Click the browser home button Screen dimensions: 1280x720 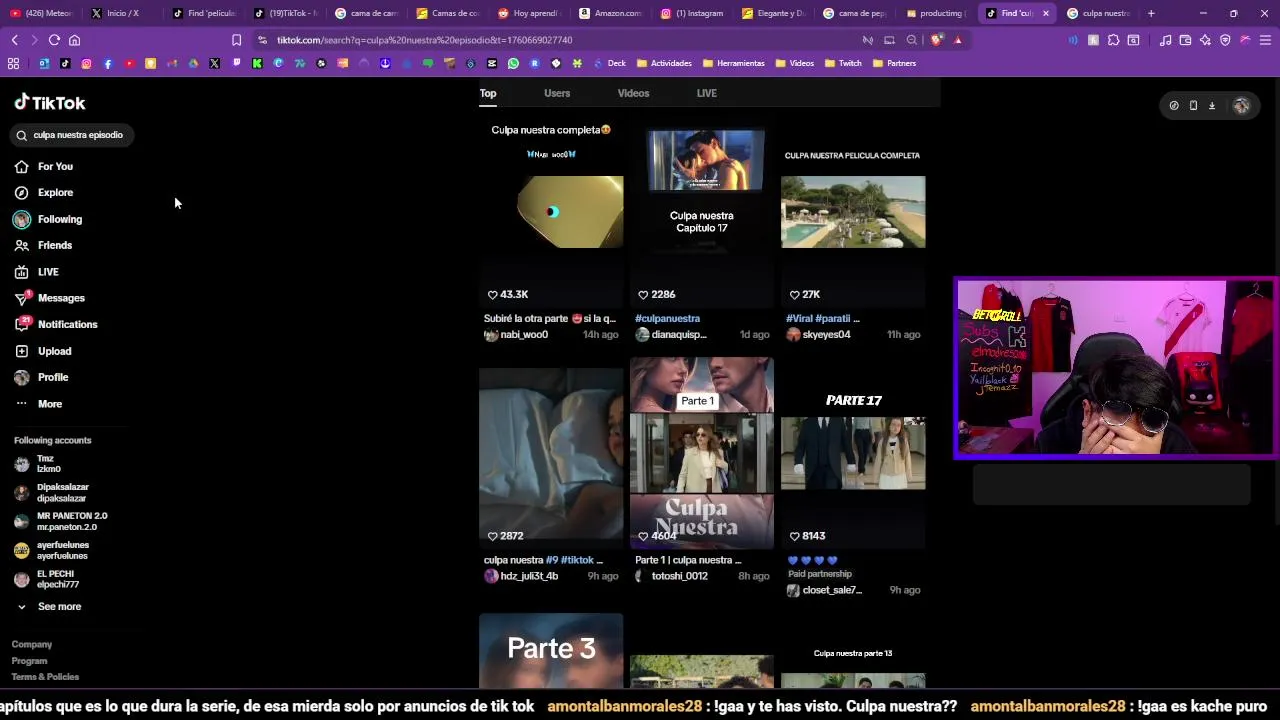pos(74,40)
